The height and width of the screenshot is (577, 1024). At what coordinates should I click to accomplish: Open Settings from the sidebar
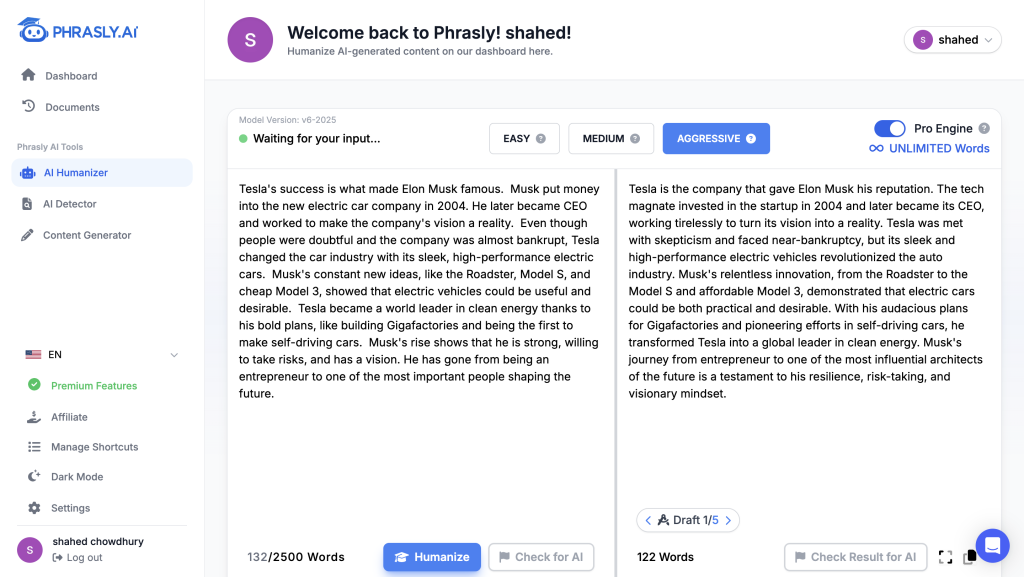70,508
